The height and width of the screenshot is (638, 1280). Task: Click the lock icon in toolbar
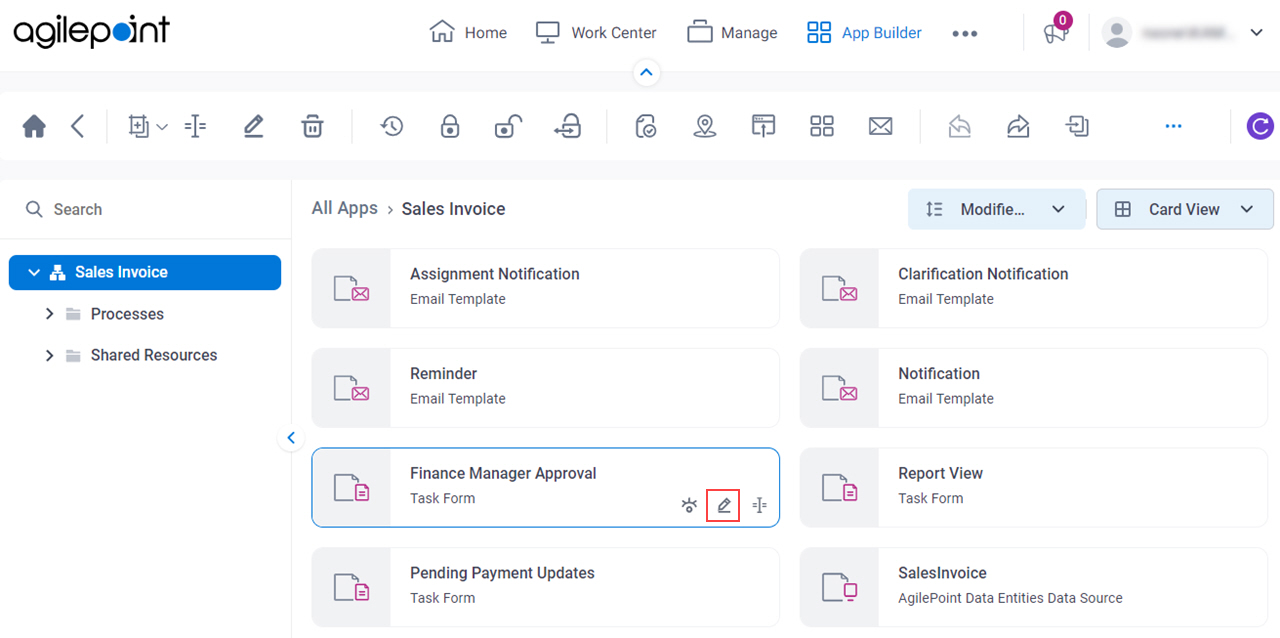pyautogui.click(x=450, y=126)
